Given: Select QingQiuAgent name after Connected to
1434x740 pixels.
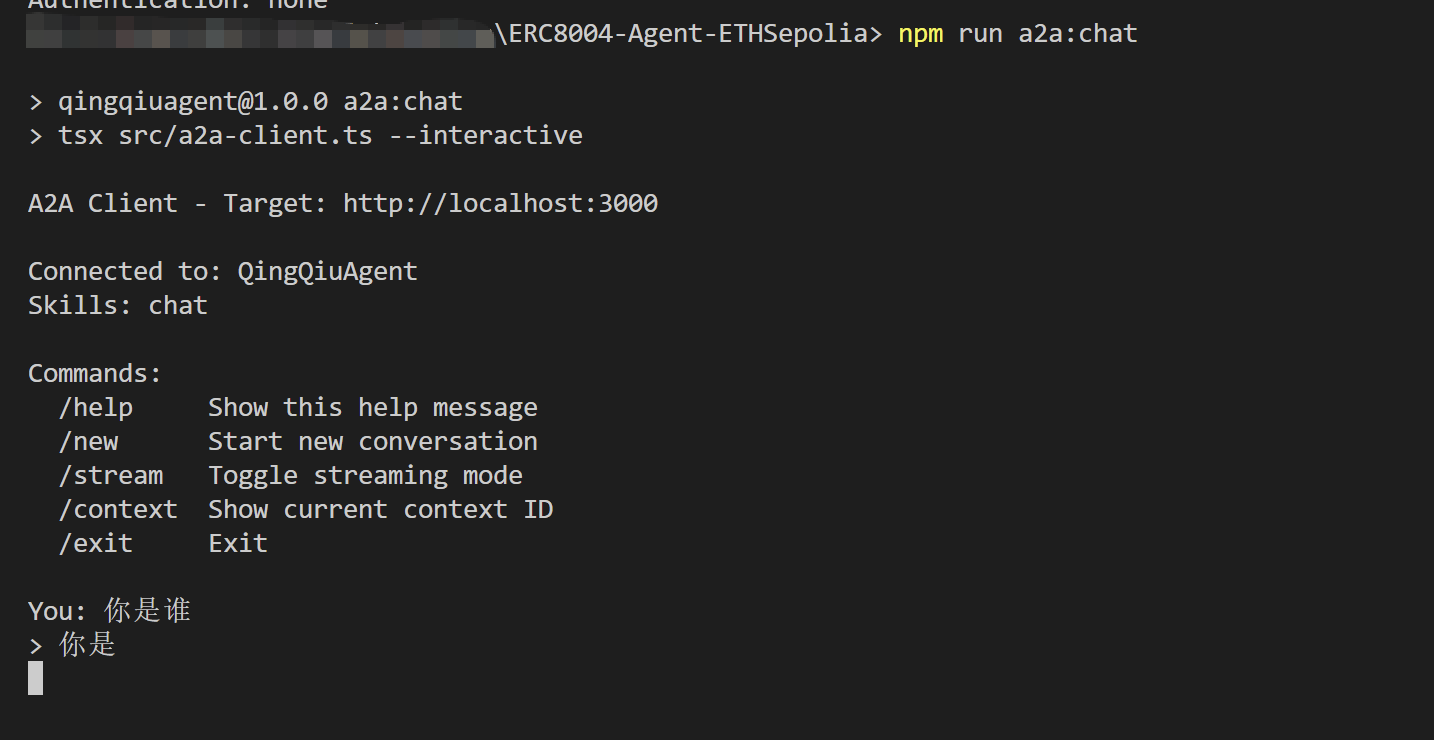Looking at the screenshot, I should click(327, 272).
